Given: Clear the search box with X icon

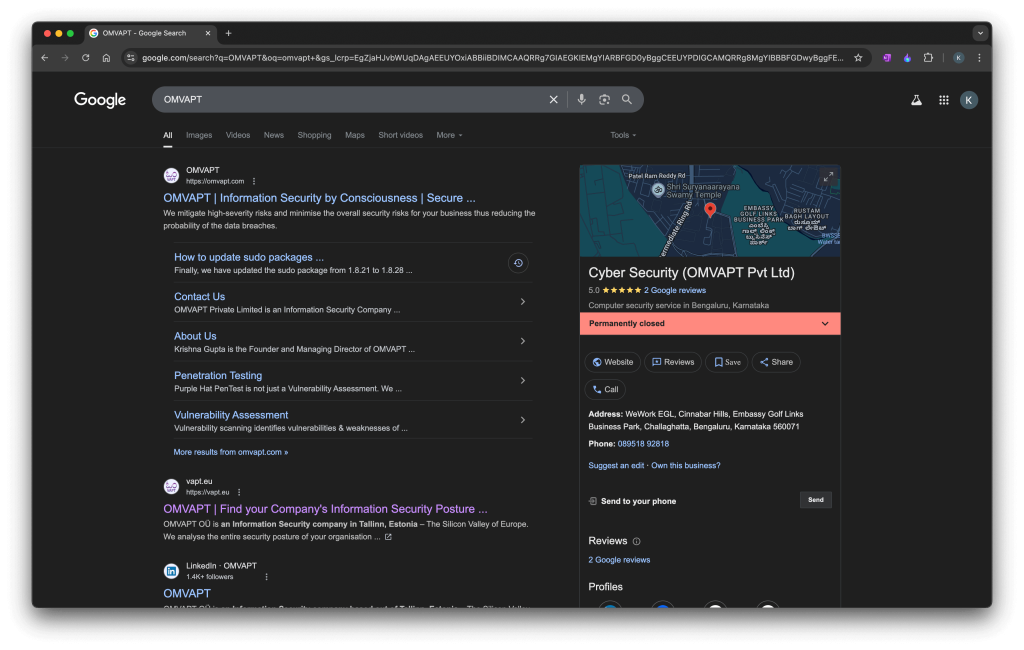Looking at the screenshot, I should tap(553, 99).
